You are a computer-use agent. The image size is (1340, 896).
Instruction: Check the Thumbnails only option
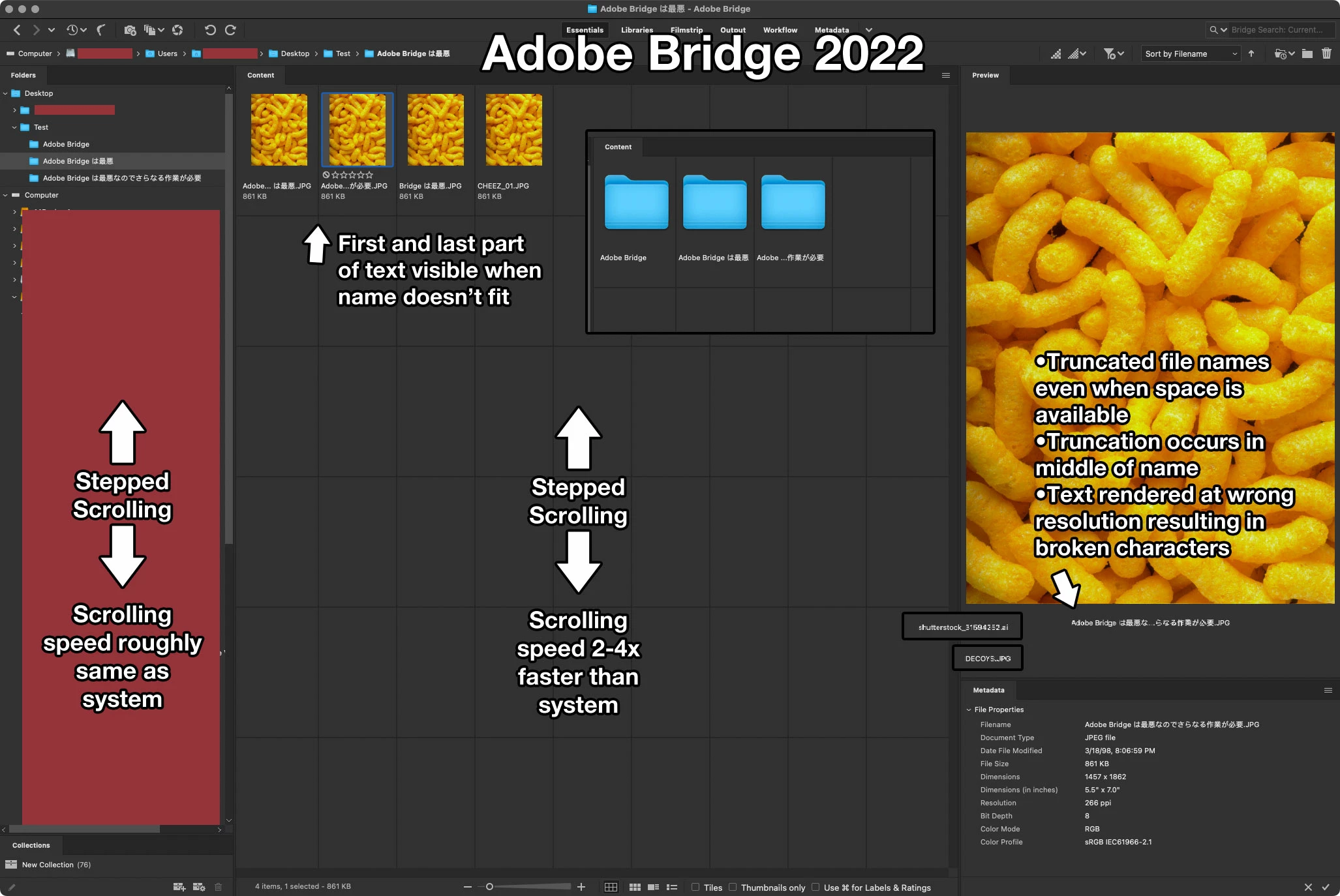click(x=733, y=887)
